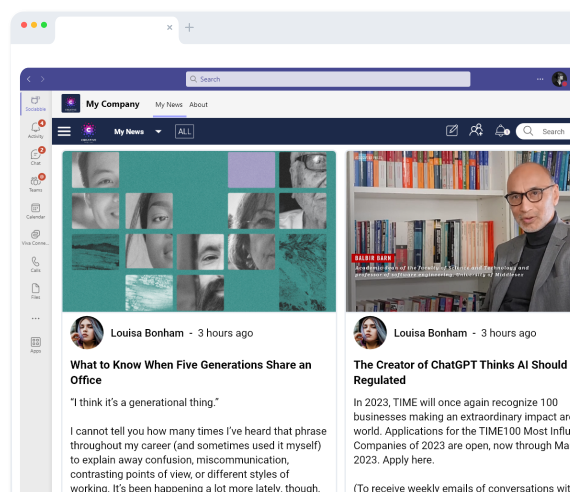Open the user profile avatar at top
Image resolution: width=570 pixels, height=492 pixels.
tap(559, 79)
